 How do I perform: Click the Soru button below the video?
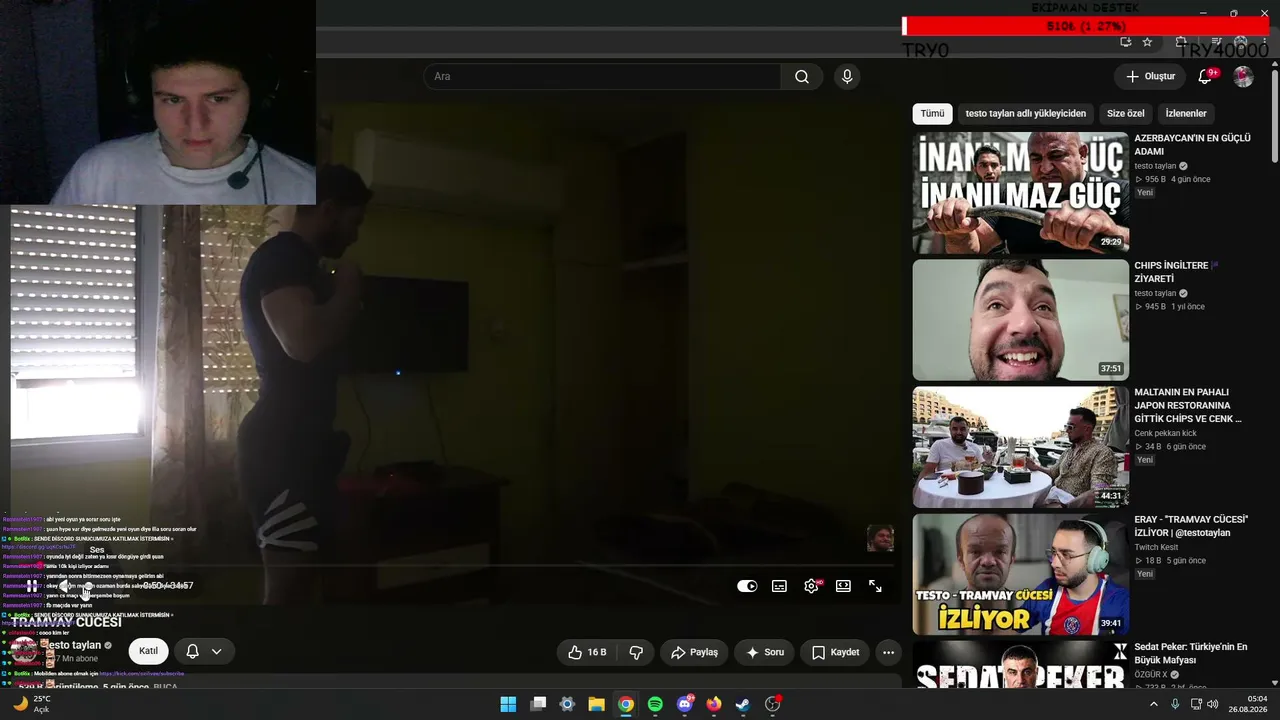pyautogui.click(x=764, y=652)
